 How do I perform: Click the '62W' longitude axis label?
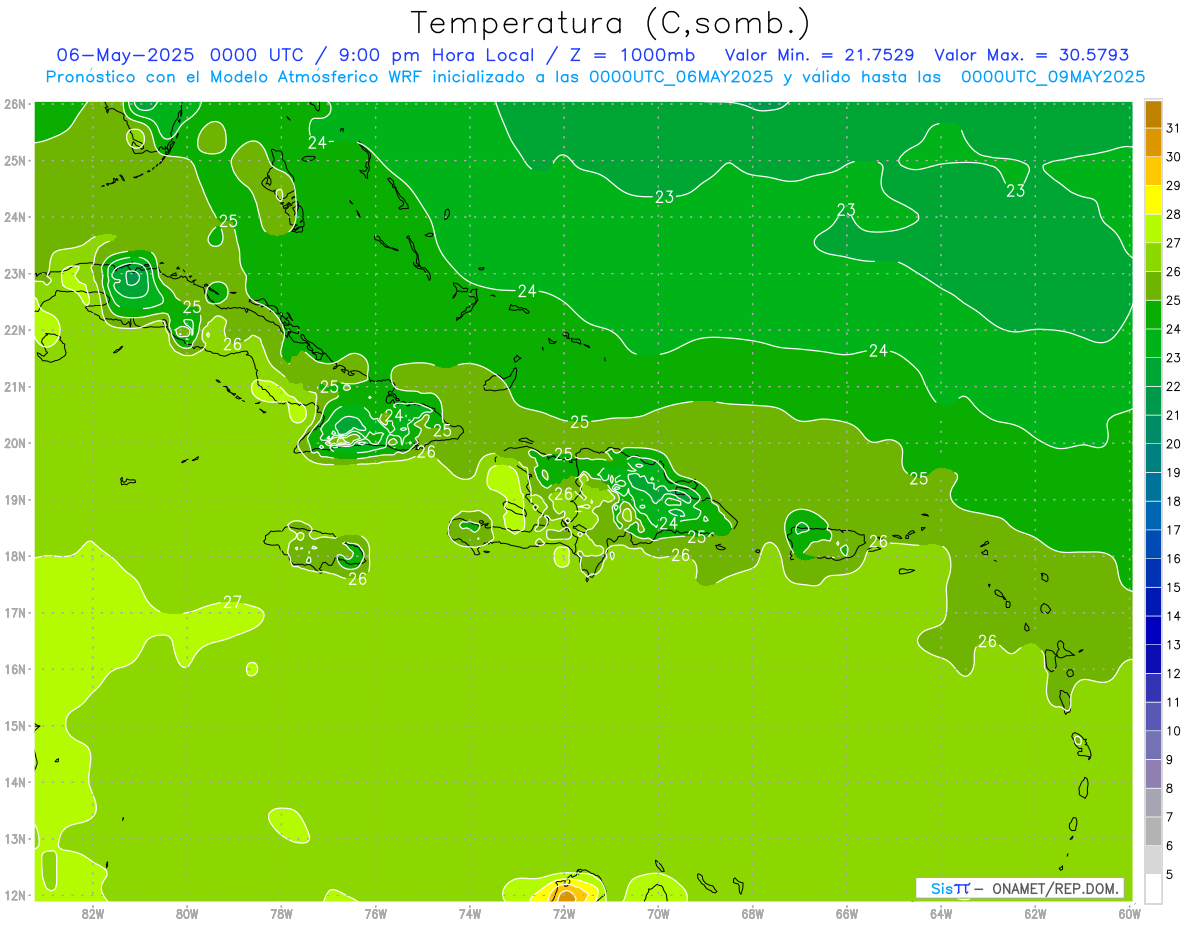(x=1035, y=913)
